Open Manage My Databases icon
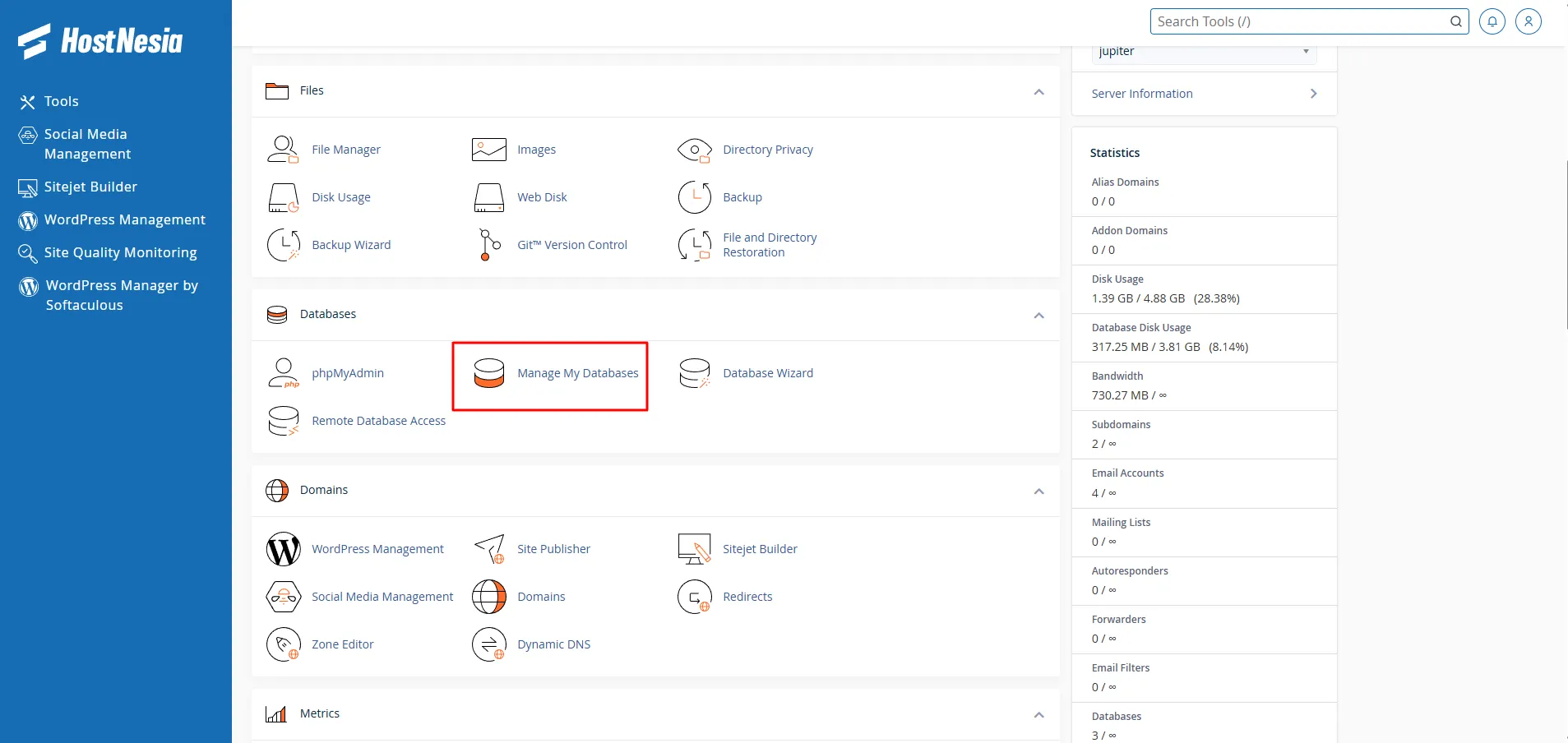Screen dimensions: 1568x743 [488, 373]
